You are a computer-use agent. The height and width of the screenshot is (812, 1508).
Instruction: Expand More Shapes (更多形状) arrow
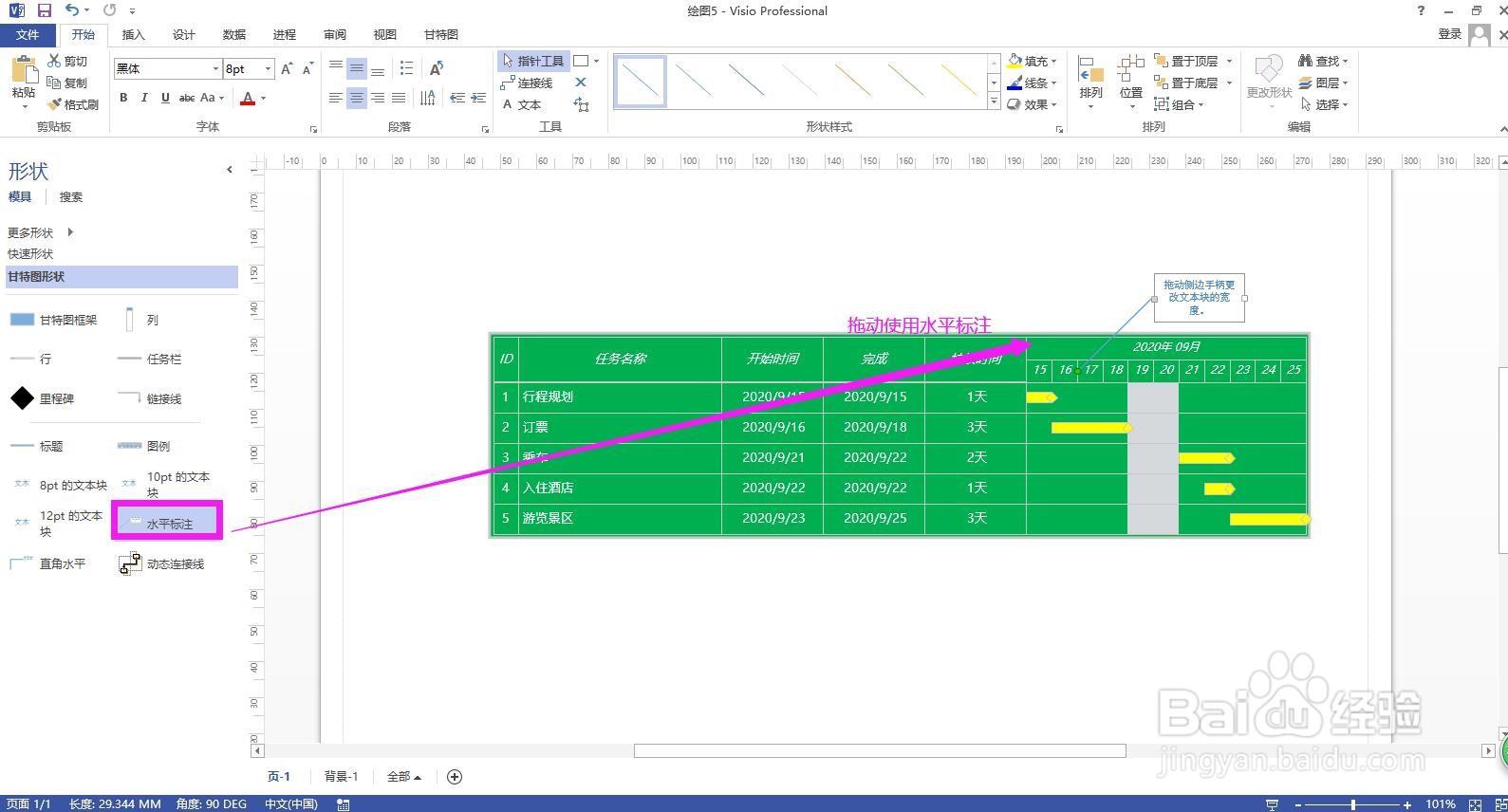tap(70, 232)
